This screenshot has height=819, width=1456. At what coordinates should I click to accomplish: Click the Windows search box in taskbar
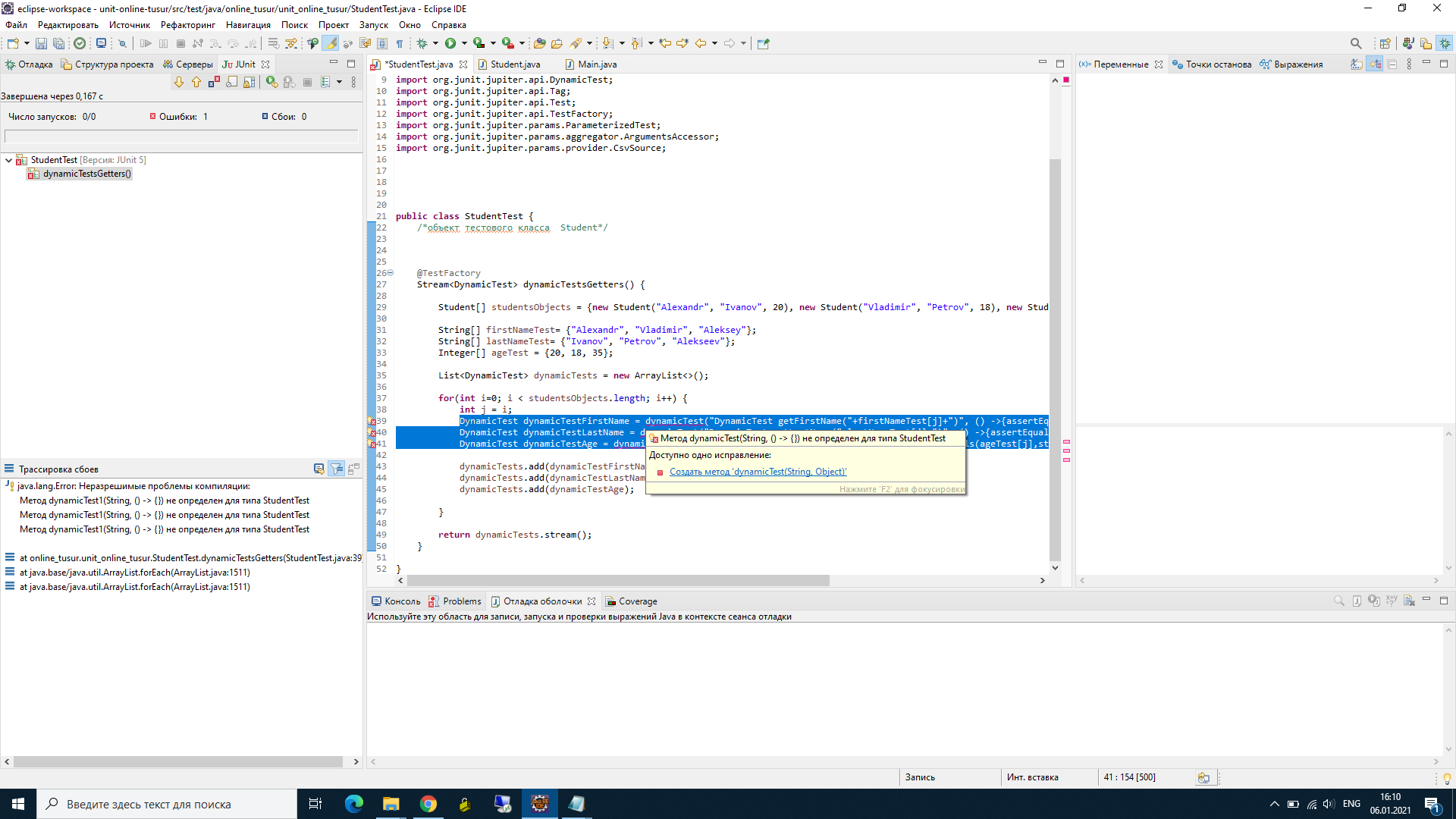coord(167,804)
